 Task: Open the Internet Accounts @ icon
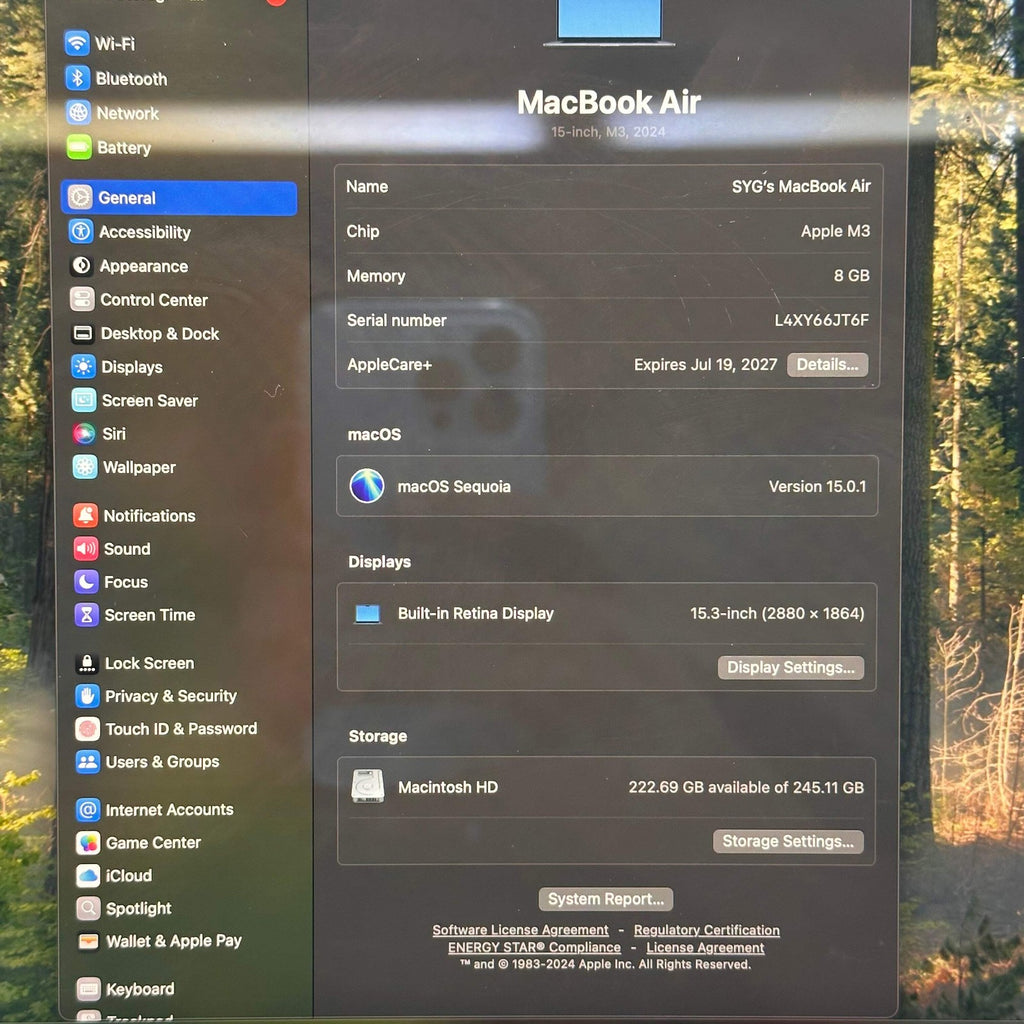point(88,810)
